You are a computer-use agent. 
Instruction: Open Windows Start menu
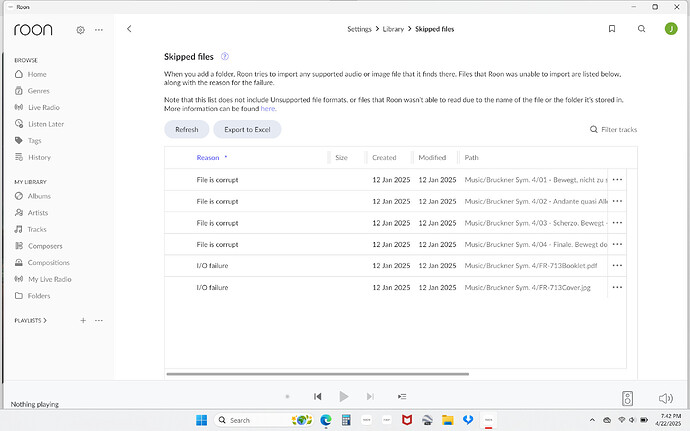pyautogui.click(x=201, y=420)
